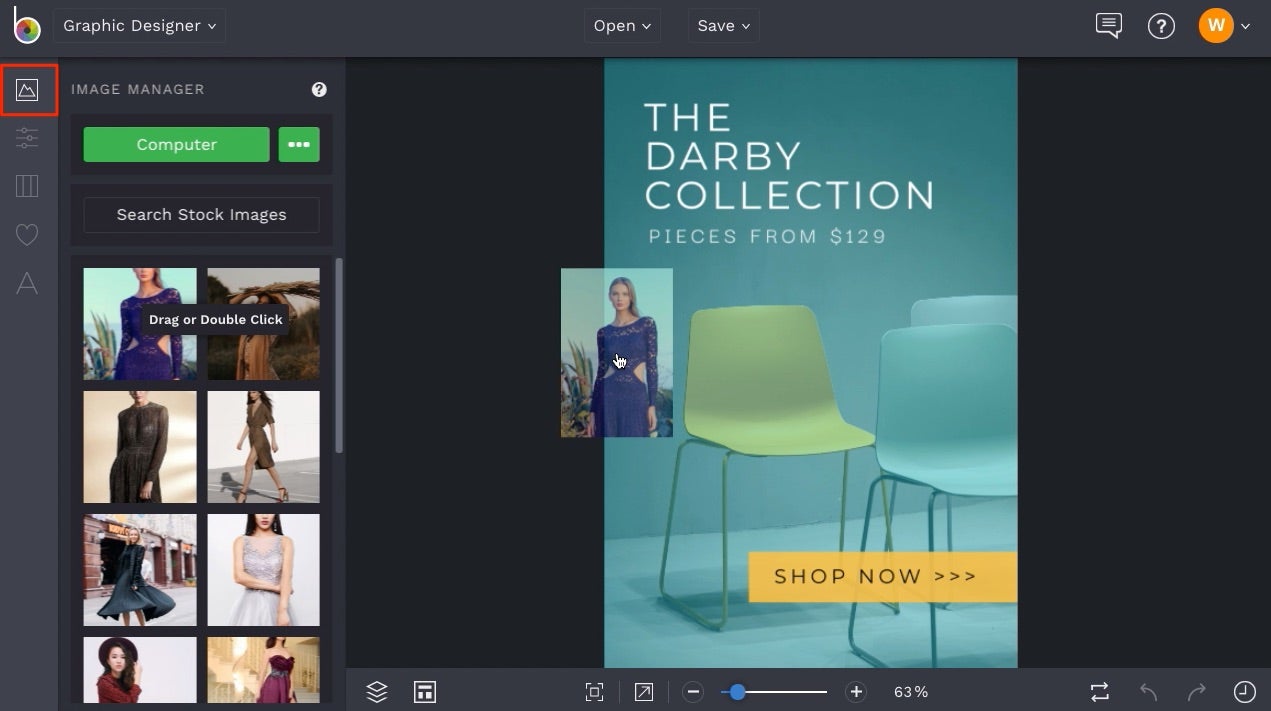Fit the canvas to the screen

[594, 691]
